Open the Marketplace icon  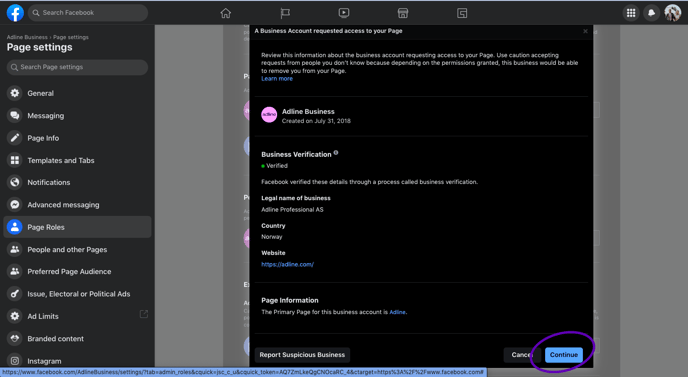pos(403,13)
